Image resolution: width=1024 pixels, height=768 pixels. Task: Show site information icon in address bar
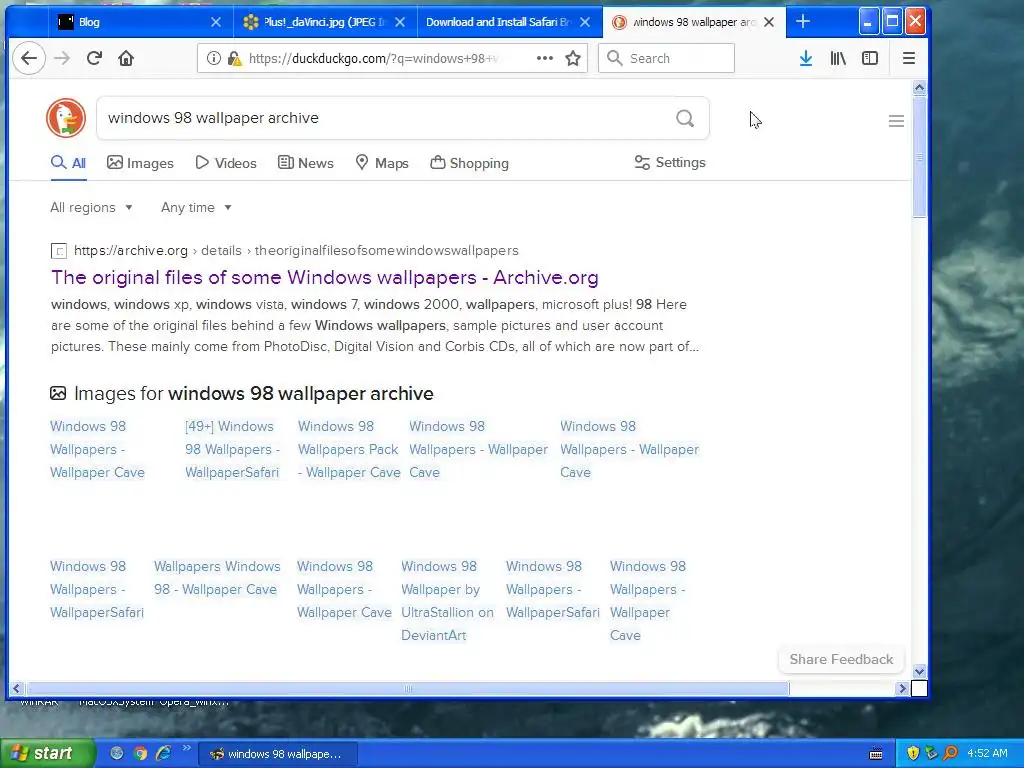[214, 58]
